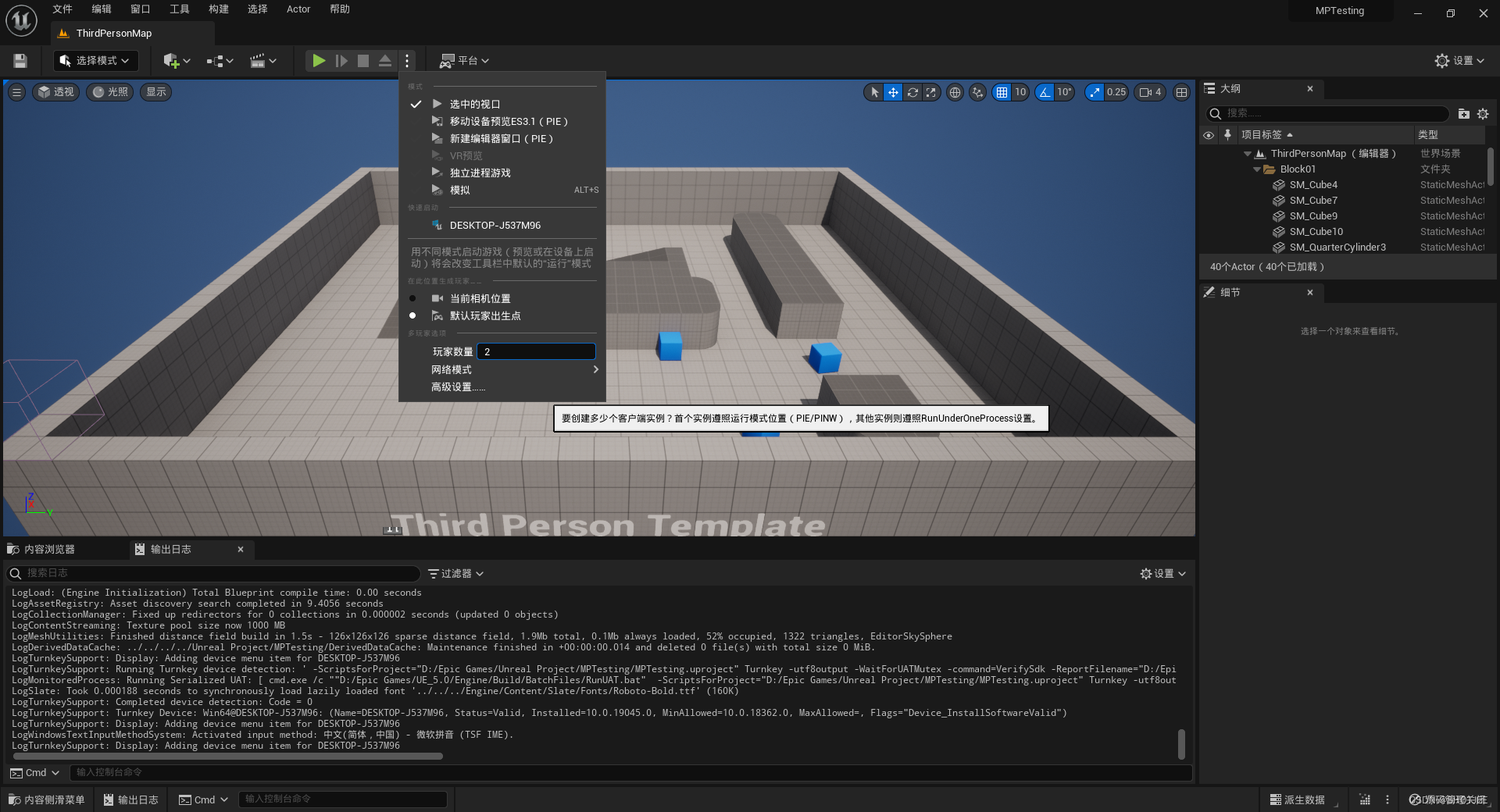Collapse the ThirdPersonMap tree node

coord(1248,154)
